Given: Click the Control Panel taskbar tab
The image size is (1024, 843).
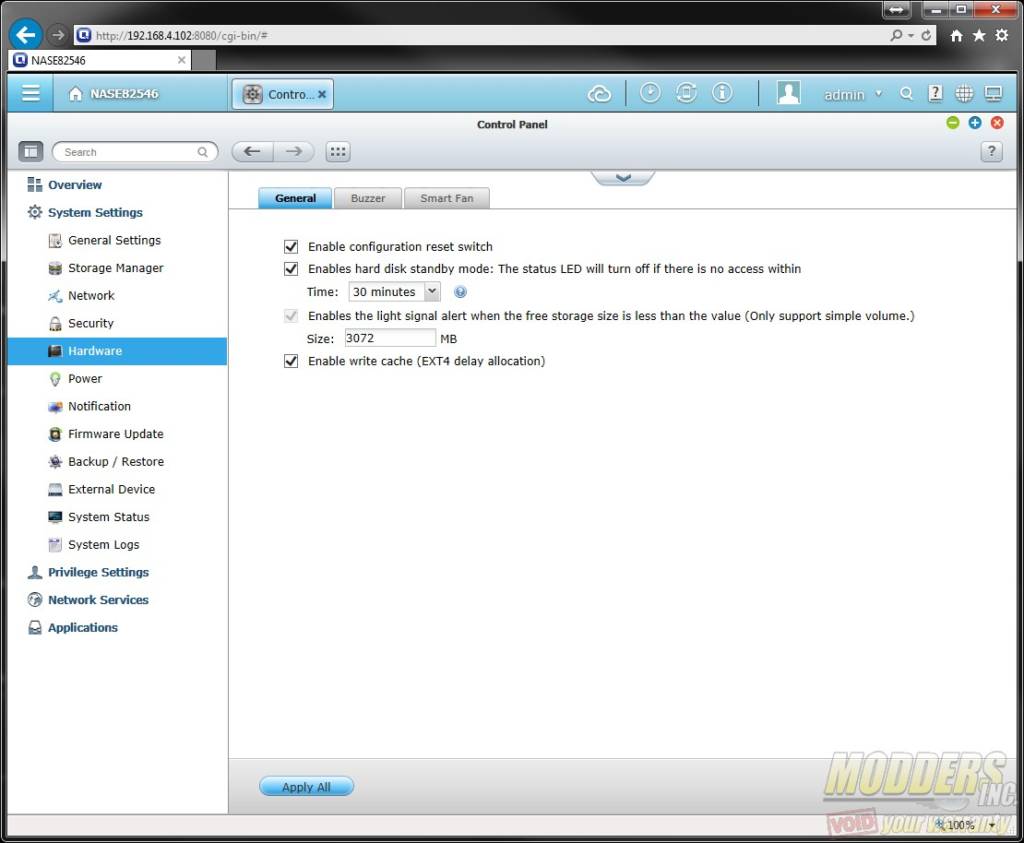Looking at the screenshot, I should click(283, 94).
